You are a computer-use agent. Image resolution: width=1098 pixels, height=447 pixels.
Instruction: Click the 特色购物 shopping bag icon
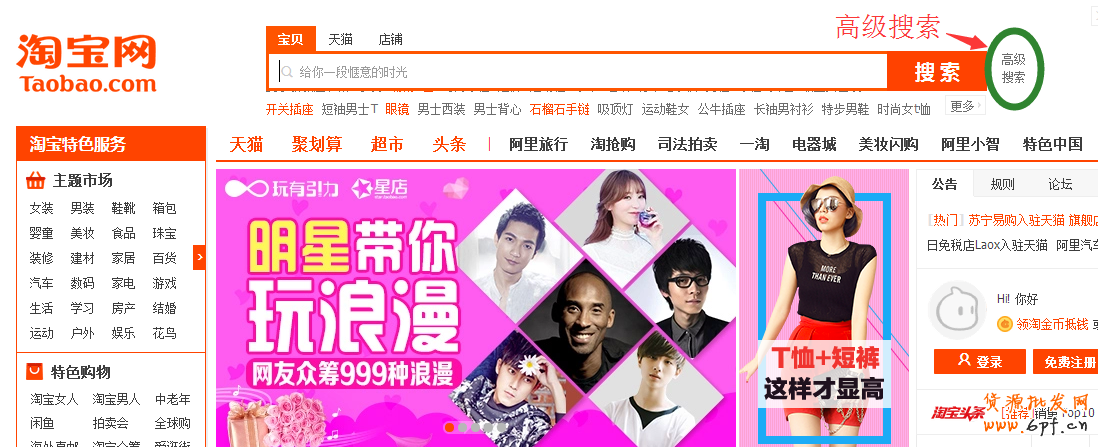(x=34, y=371)
